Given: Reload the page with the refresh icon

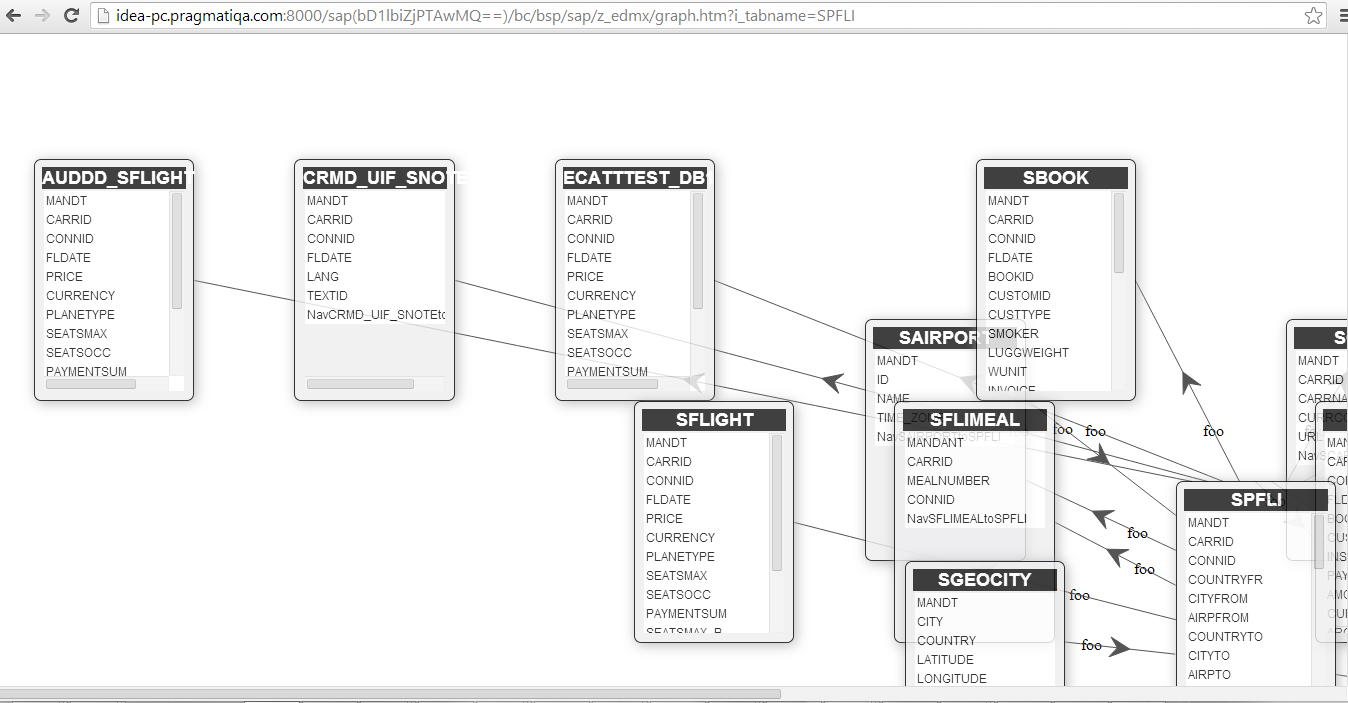Looking at the screenshot, I should pyautogui.click(x=71, y=15).
